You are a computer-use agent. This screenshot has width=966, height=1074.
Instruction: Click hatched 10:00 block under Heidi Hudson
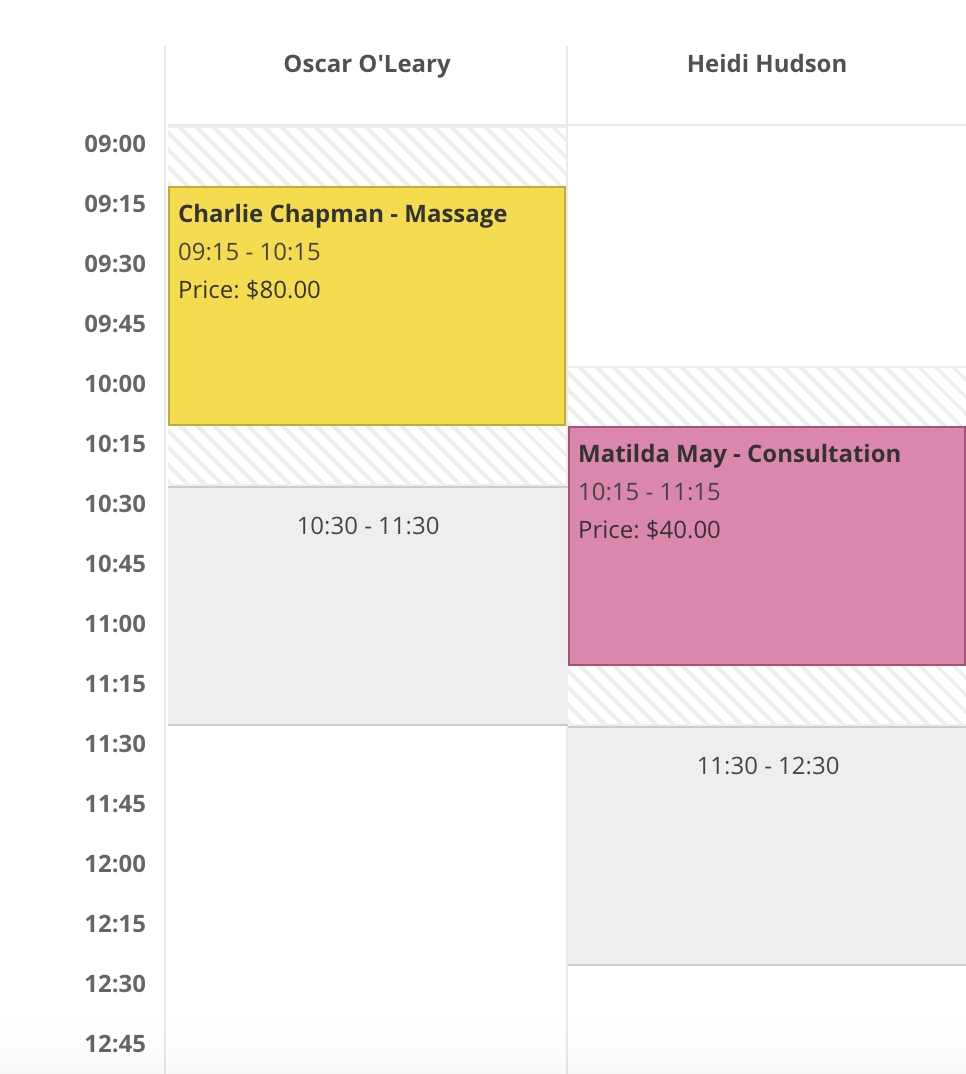[x=767, y=397]
